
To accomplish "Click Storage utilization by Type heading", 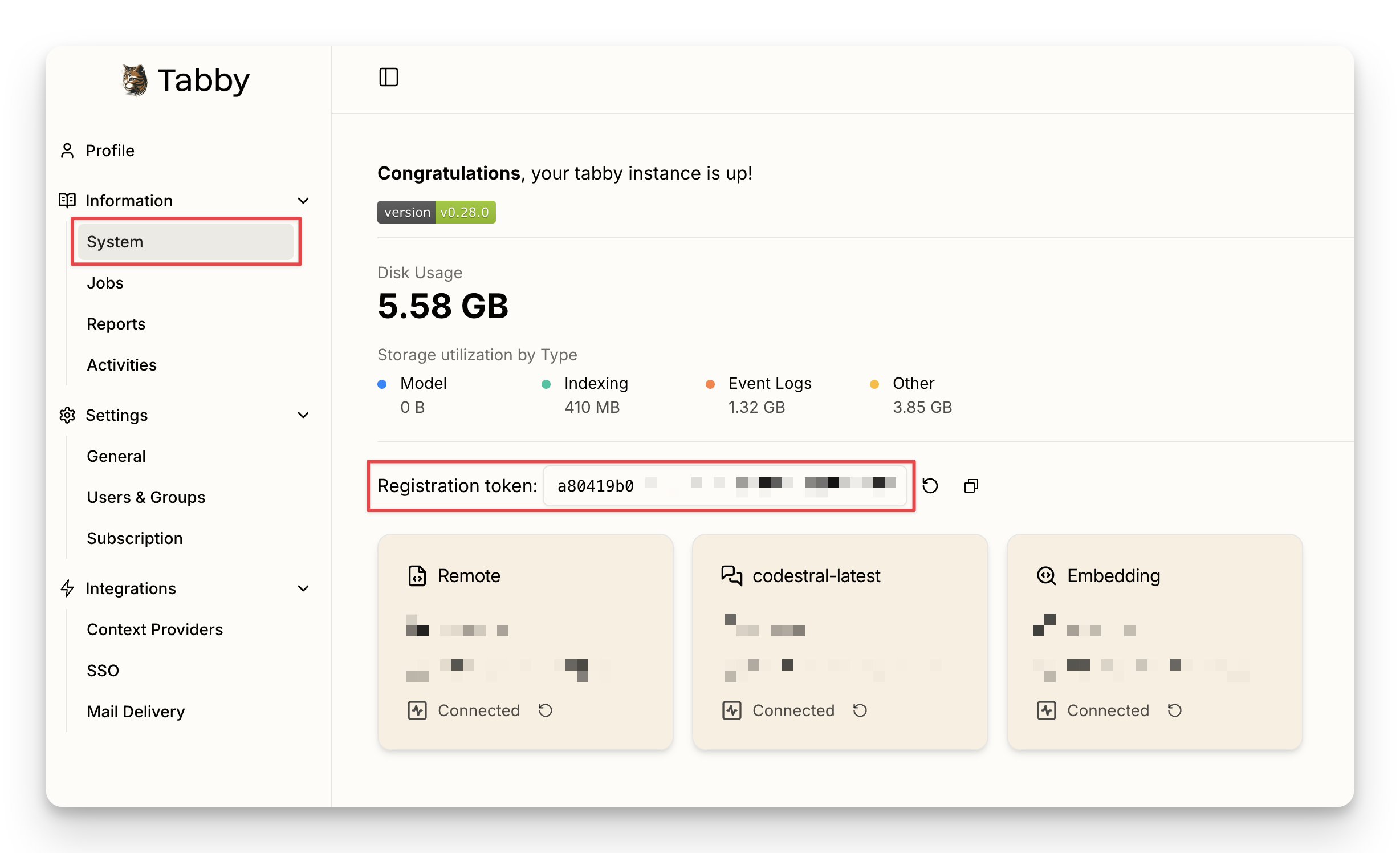I will click(x=477, y=355).
